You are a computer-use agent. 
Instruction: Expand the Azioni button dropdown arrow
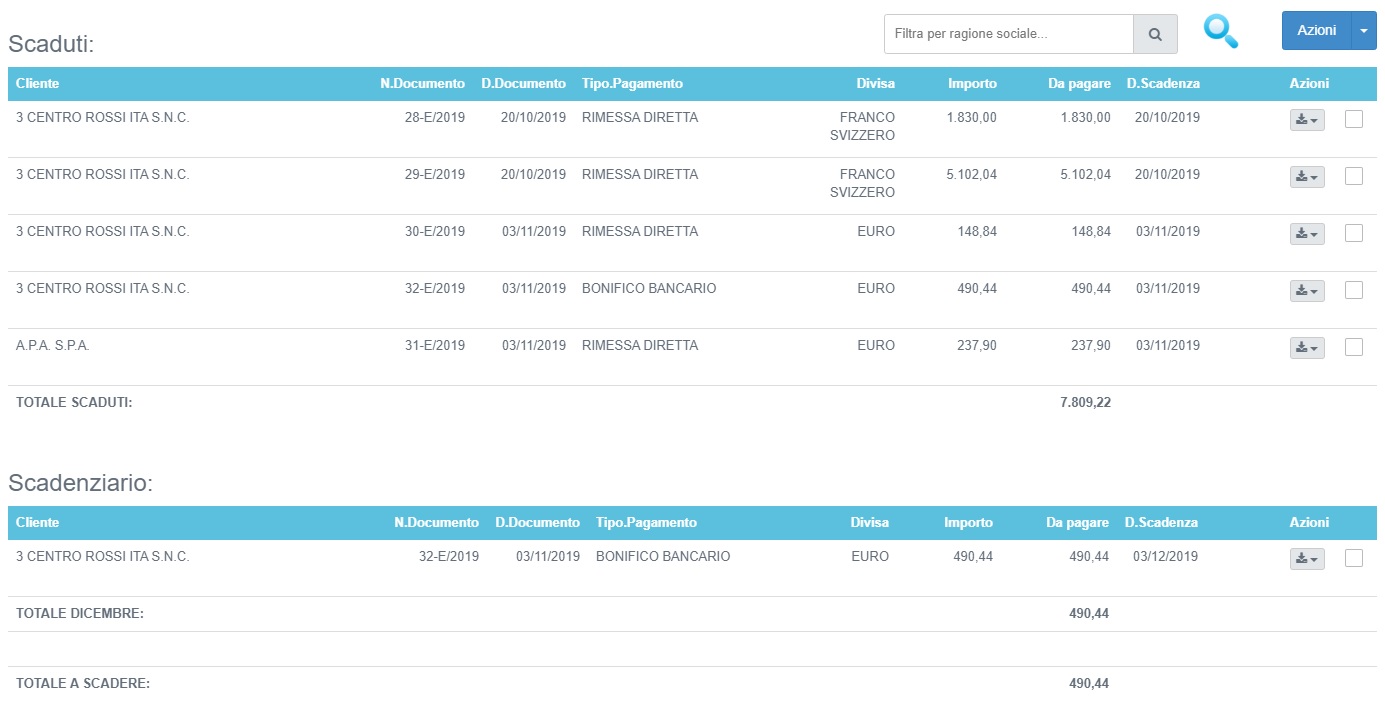(x=1364, y=31)
